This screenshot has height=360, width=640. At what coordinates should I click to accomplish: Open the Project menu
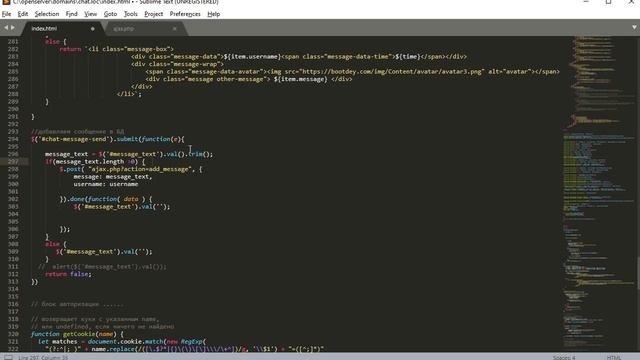coord(153,14)
